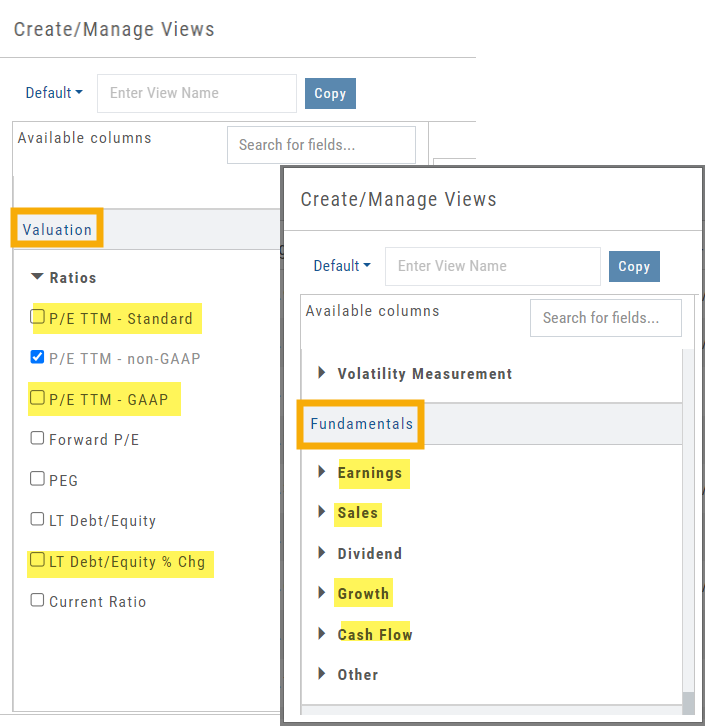Expand the Growth category arrow
This screenshot has width=705, height=726.
[x=322, y=593]
